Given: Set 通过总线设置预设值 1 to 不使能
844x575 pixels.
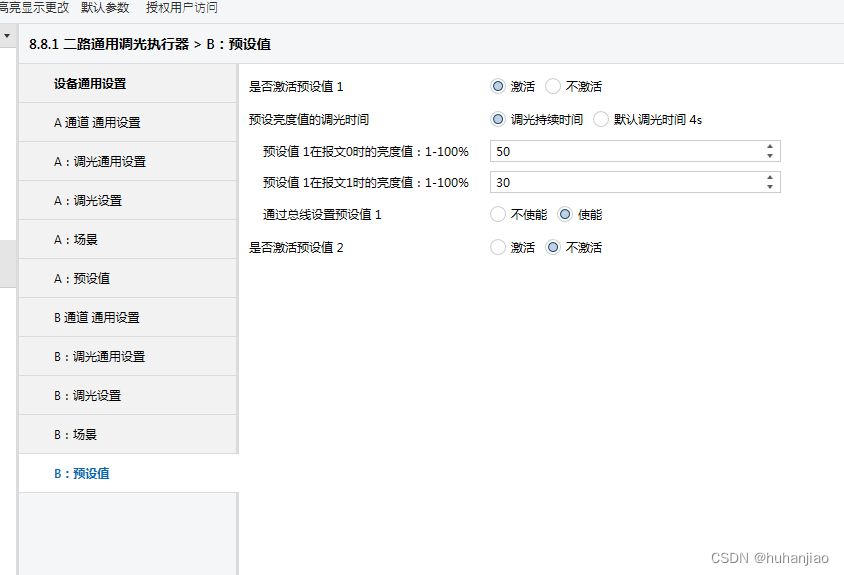Looking at the screenshot, I should (x=498, y=214).
